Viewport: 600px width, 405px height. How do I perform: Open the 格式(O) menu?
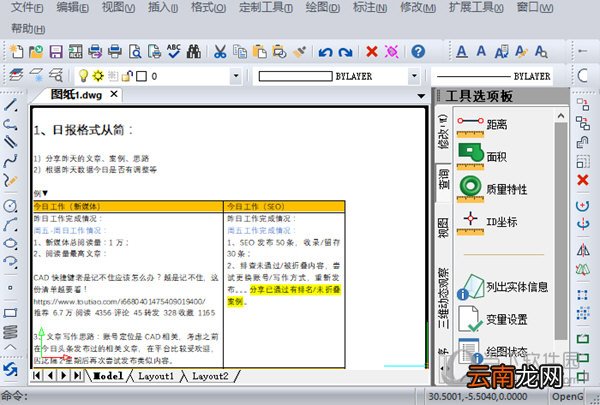[x=209, y=7]
